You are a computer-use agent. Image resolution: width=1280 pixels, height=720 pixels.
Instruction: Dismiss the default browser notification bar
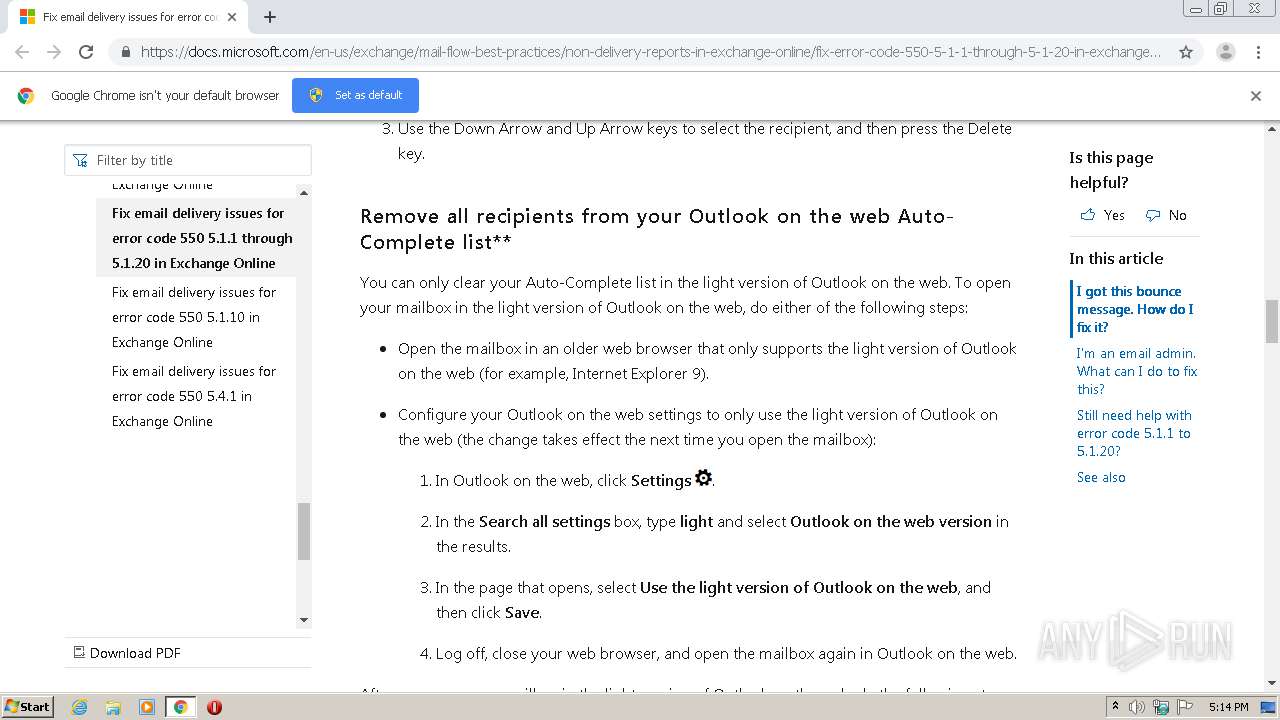(1256, 96)
